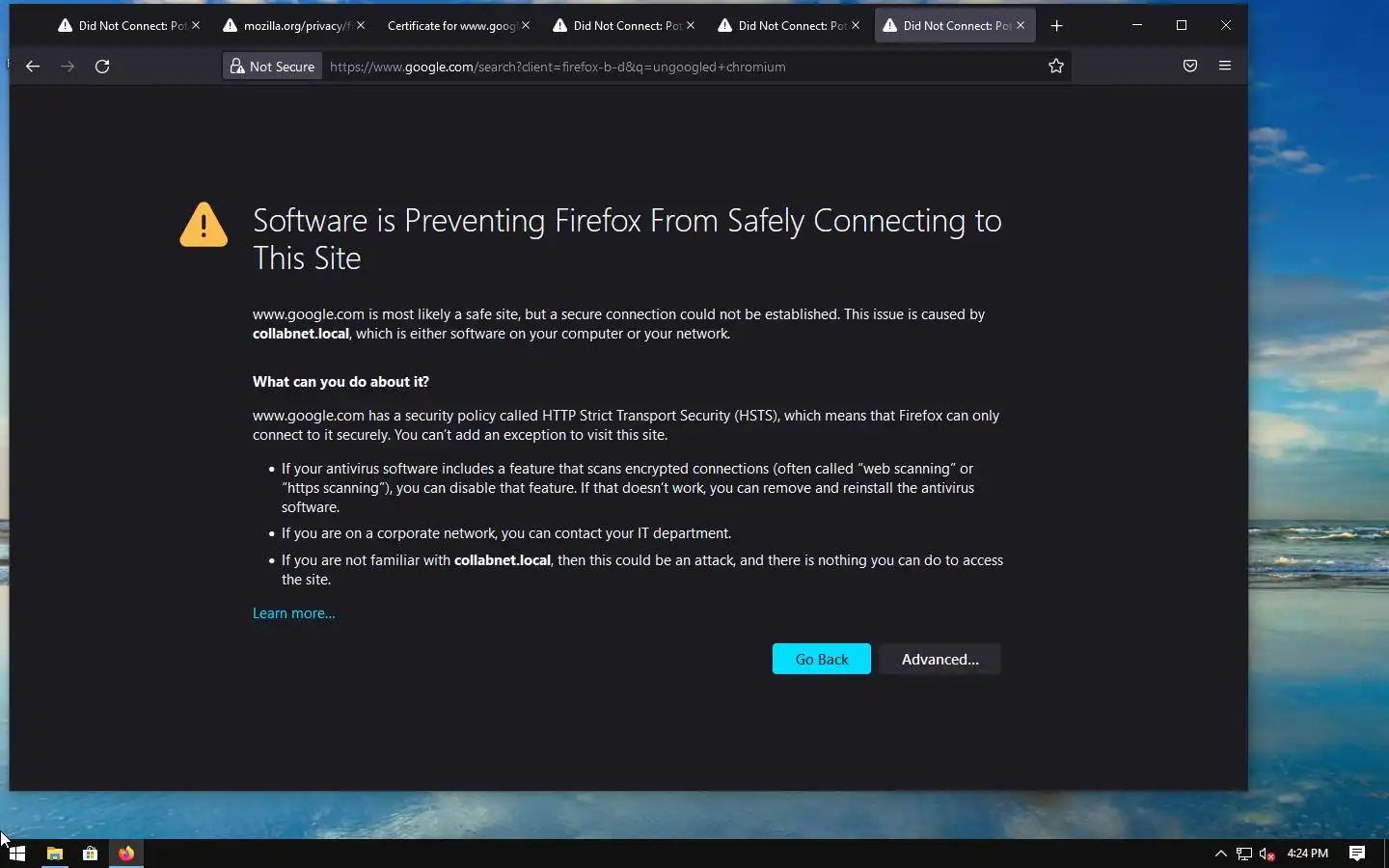Screen dimensions: 1389x868
Task: Close the Certificate for www.google tab
Action: 526,26
